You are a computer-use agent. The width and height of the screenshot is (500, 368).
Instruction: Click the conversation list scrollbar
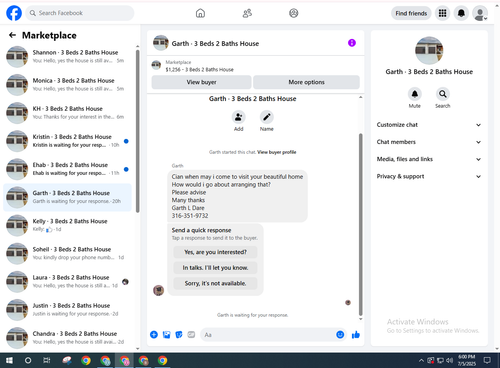(137, 131)
